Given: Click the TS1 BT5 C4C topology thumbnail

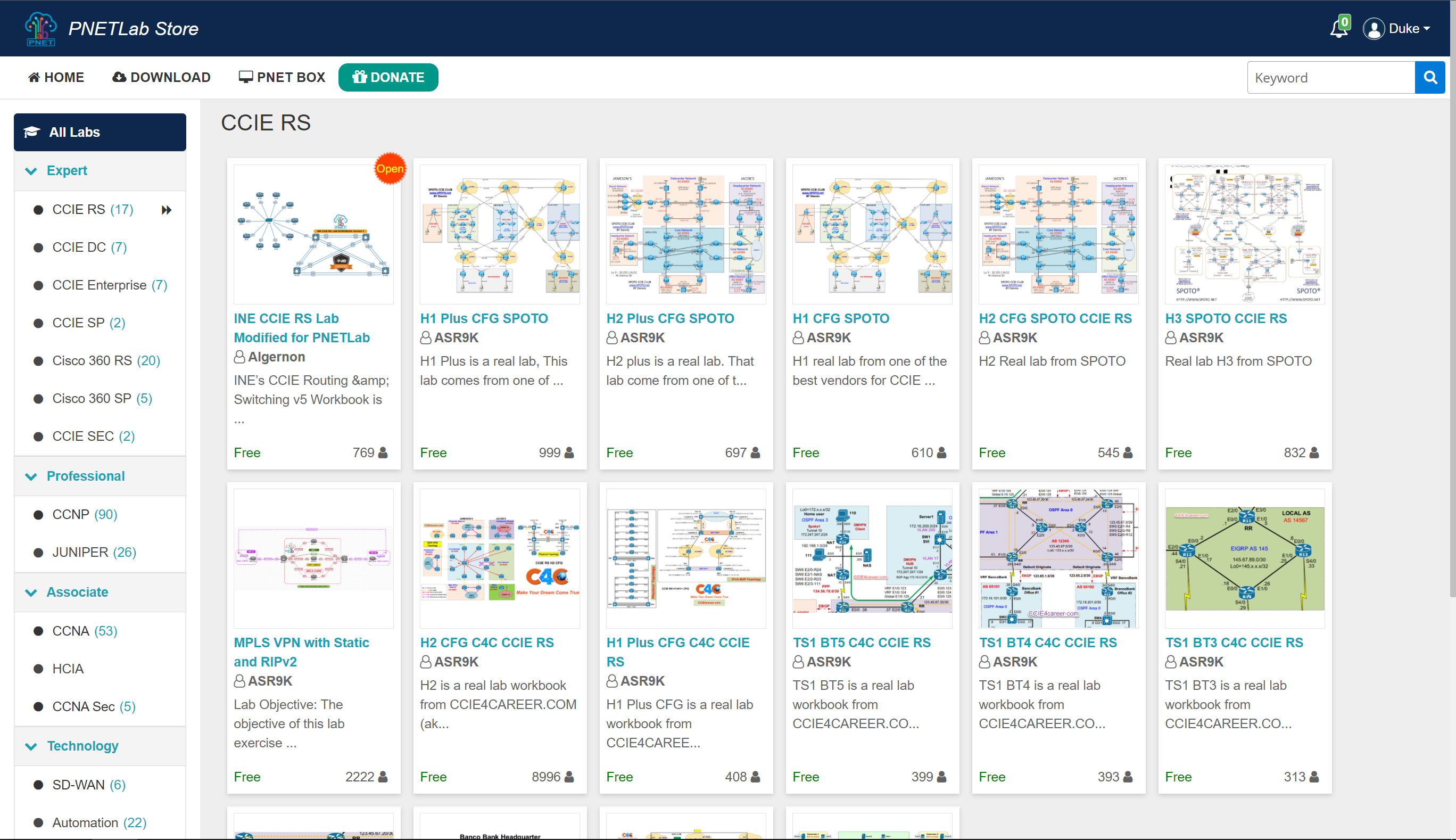Looking at the screenshot, I should [x=872, y=558].
